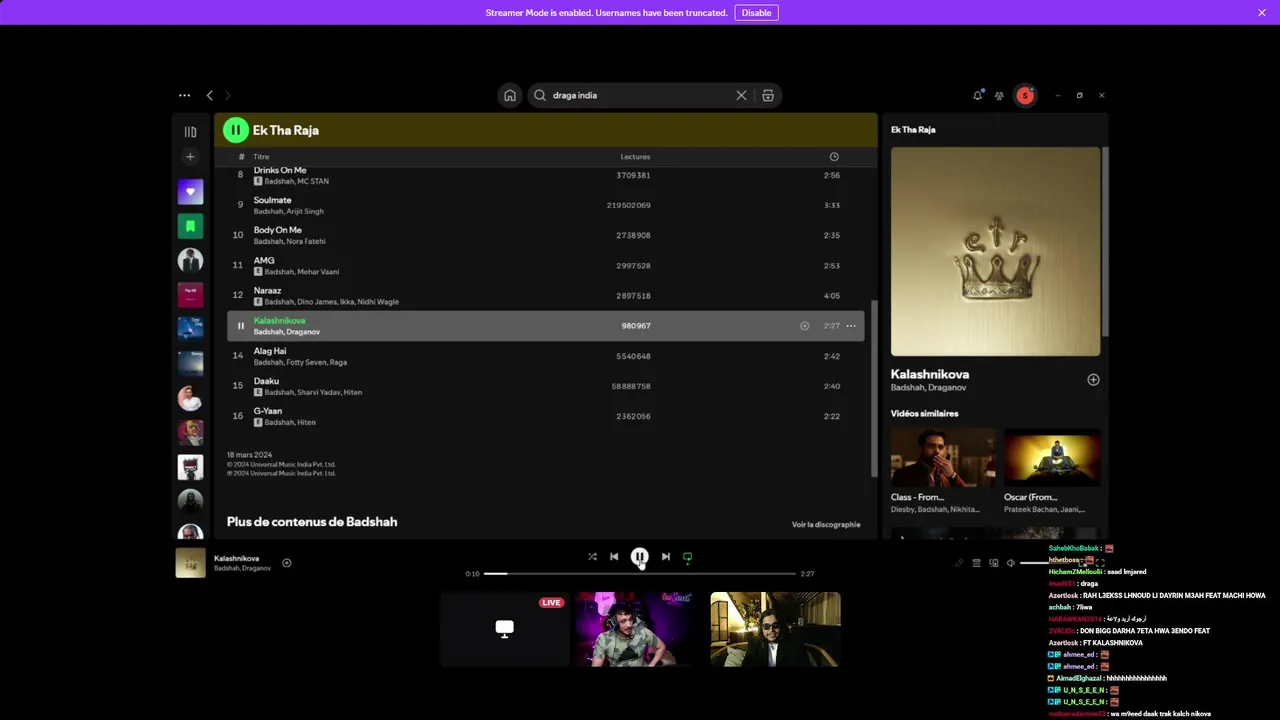Sort by the Titre column header
The image size is (1280, 720).
(261, 157)
